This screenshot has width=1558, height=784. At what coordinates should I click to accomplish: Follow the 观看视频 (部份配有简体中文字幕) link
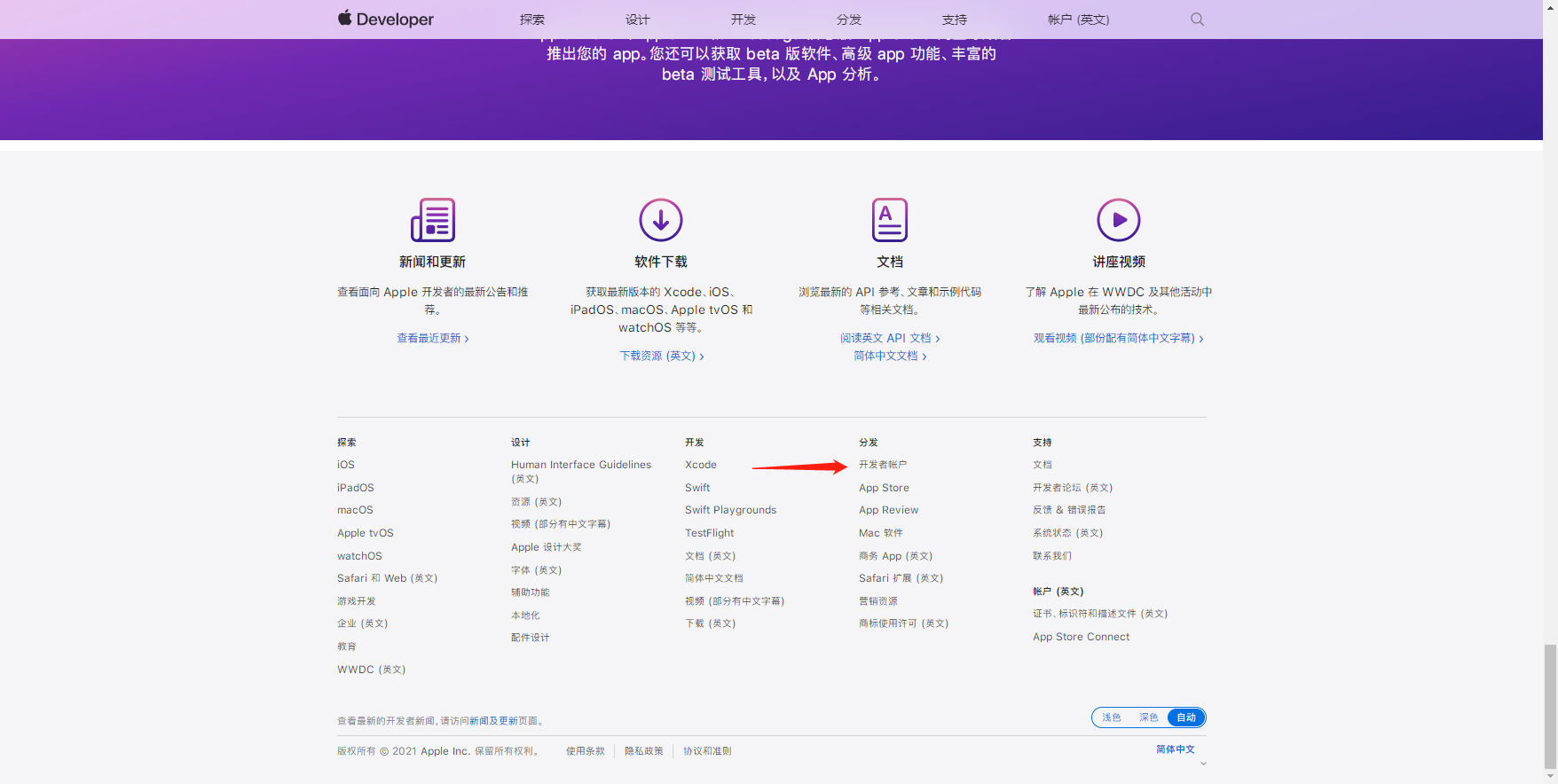pyautogui.click(x=1119, y=338)
